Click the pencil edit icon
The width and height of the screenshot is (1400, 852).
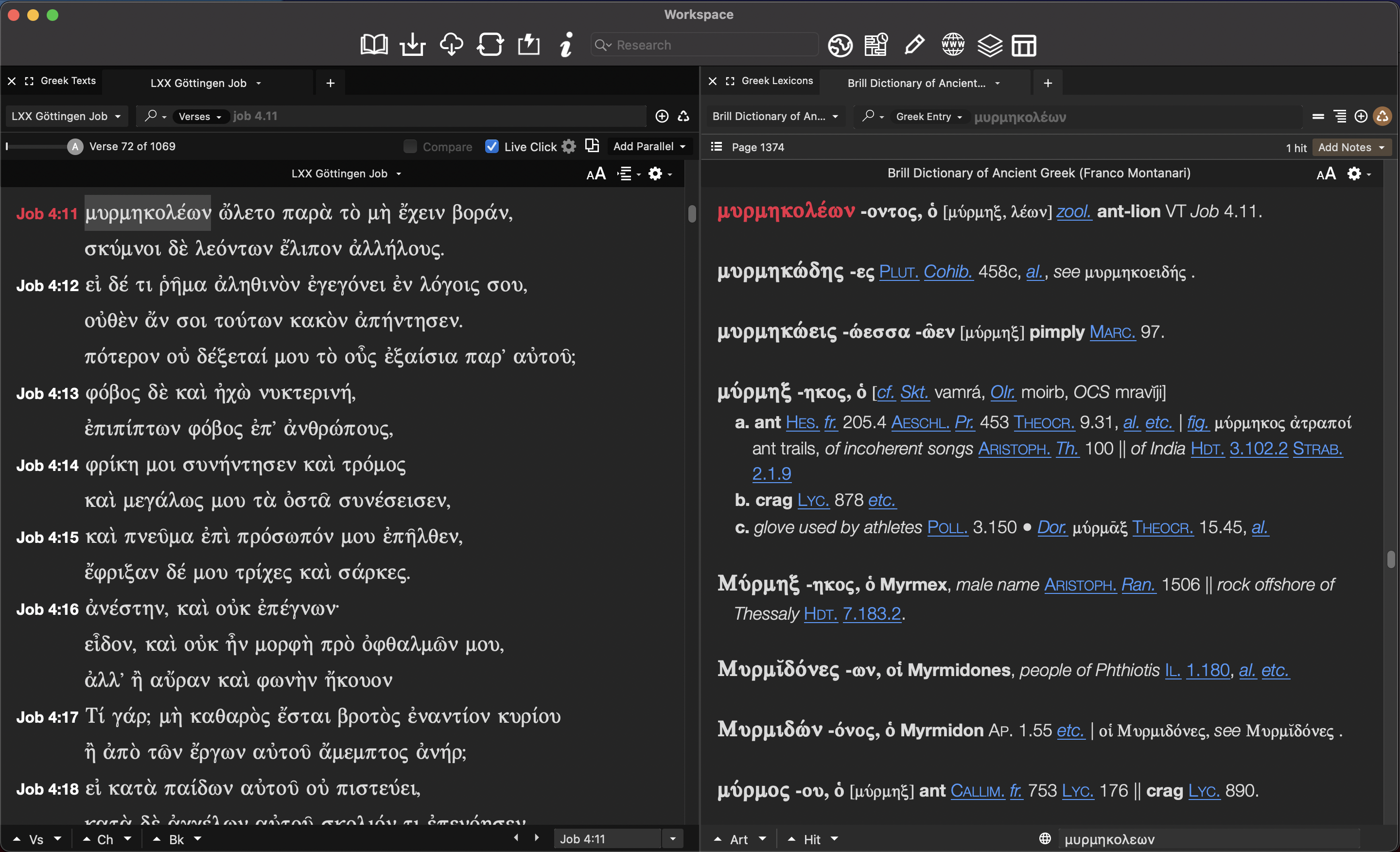tap(914, 45)
